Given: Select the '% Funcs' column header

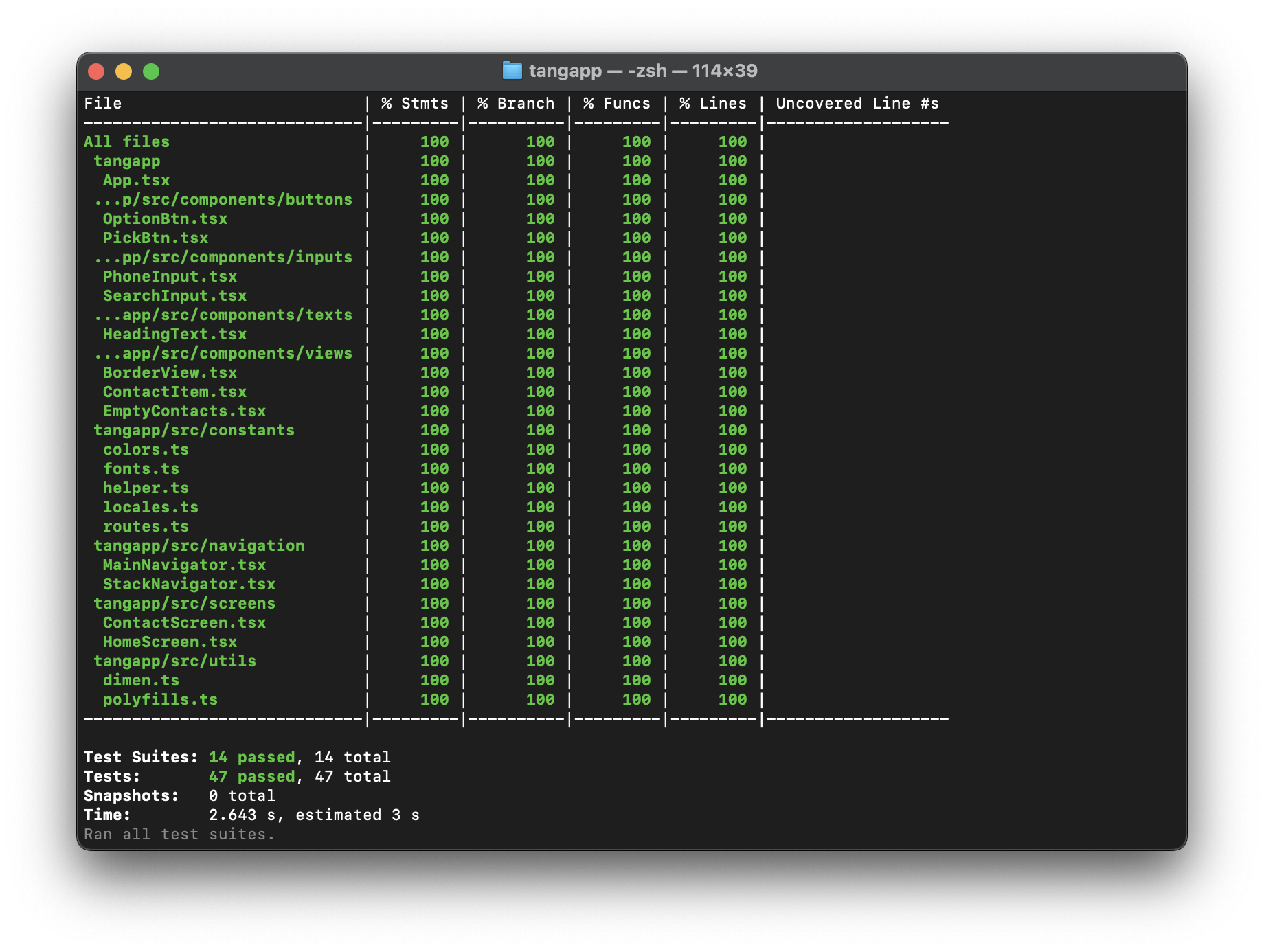Looking at the screenshot, I should [617, 104].
